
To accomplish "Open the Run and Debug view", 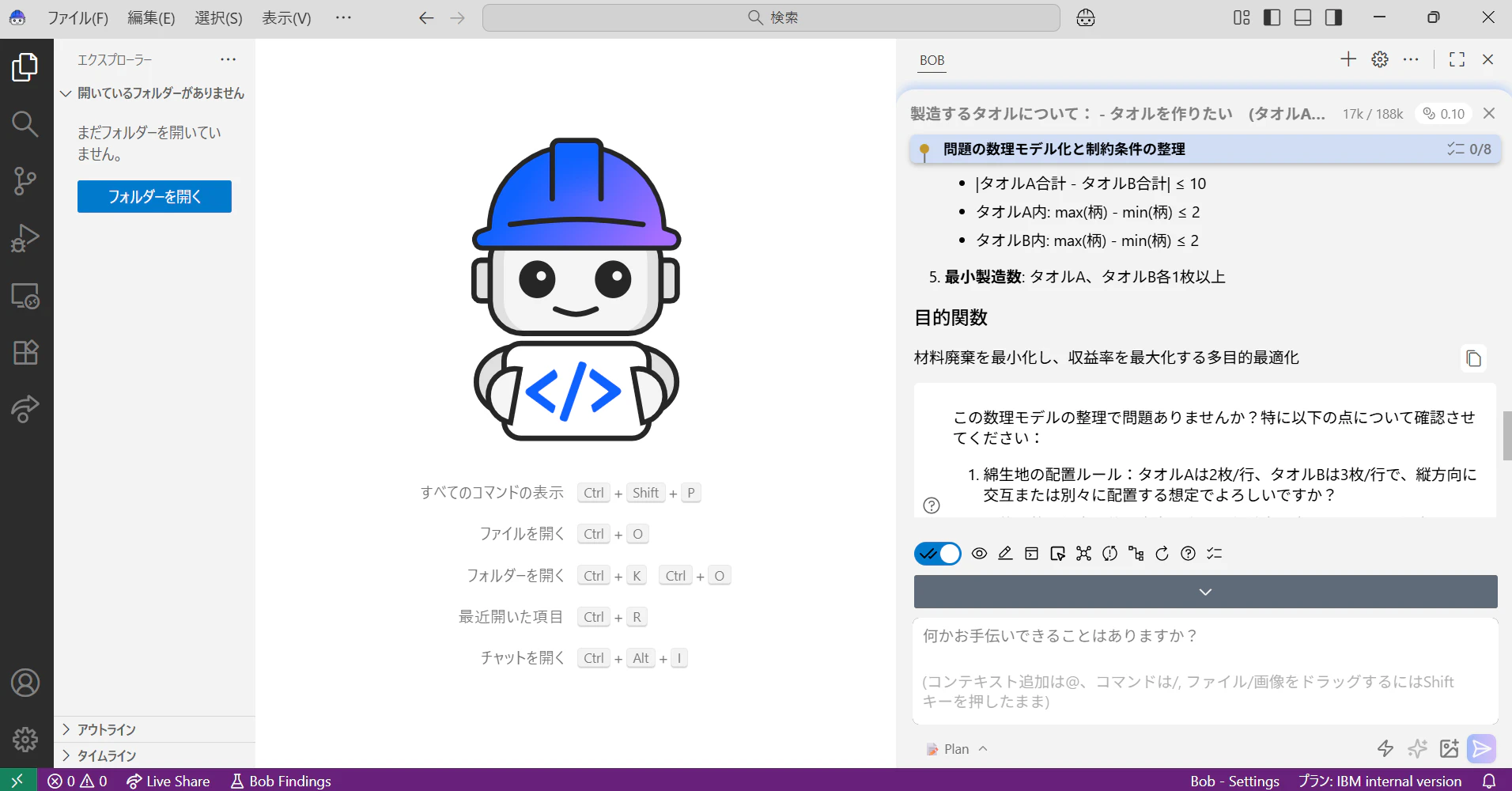I will point(25,238).
